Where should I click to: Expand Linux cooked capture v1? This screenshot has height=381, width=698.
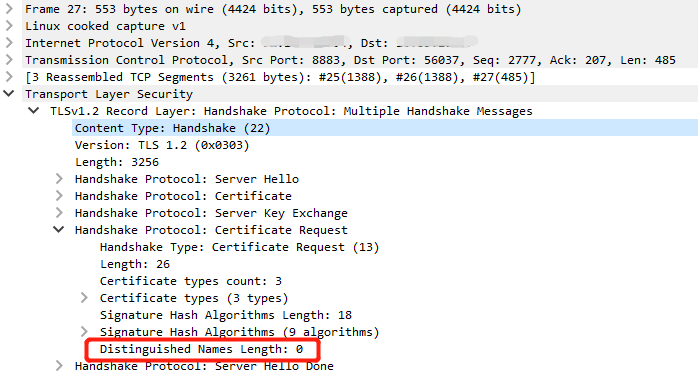pos(9,26)
